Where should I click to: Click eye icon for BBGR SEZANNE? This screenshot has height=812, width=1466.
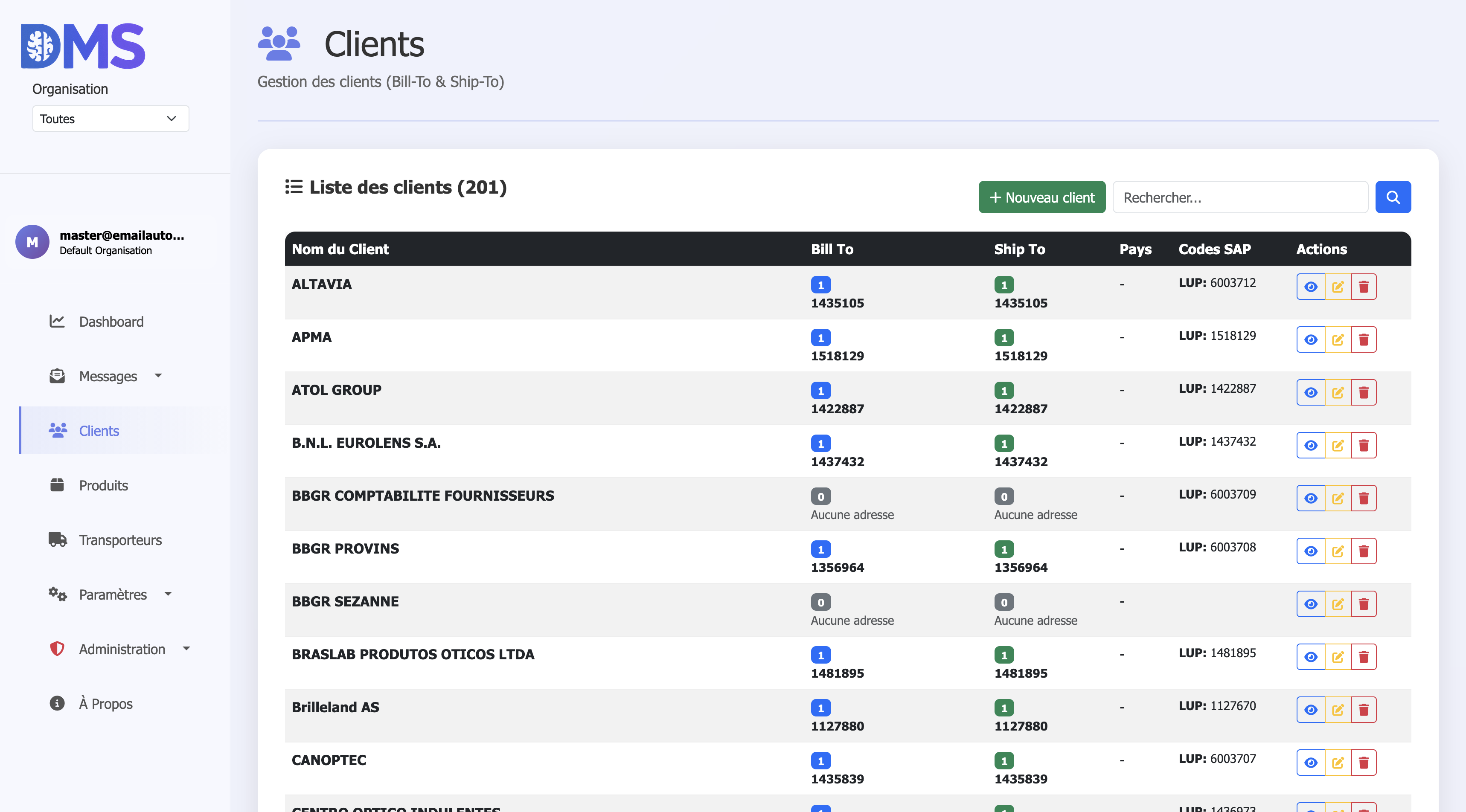tap(1311, 604)
